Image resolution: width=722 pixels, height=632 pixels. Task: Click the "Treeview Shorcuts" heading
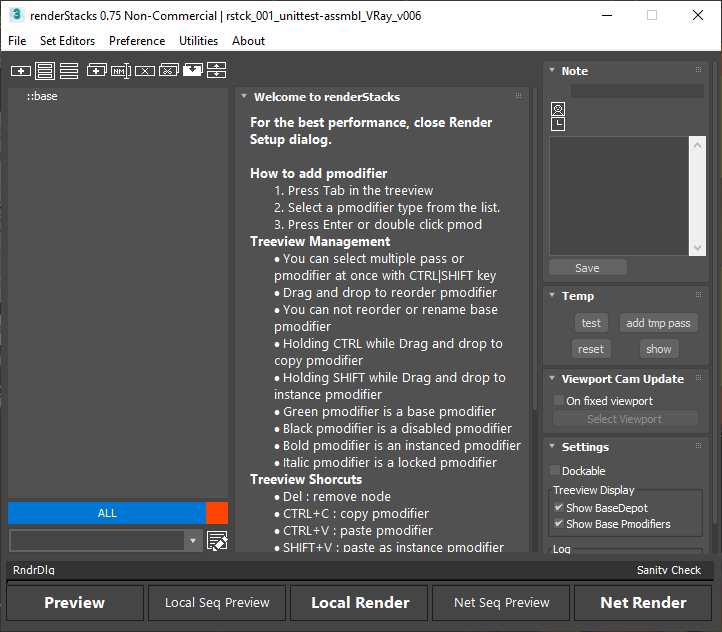306,480
